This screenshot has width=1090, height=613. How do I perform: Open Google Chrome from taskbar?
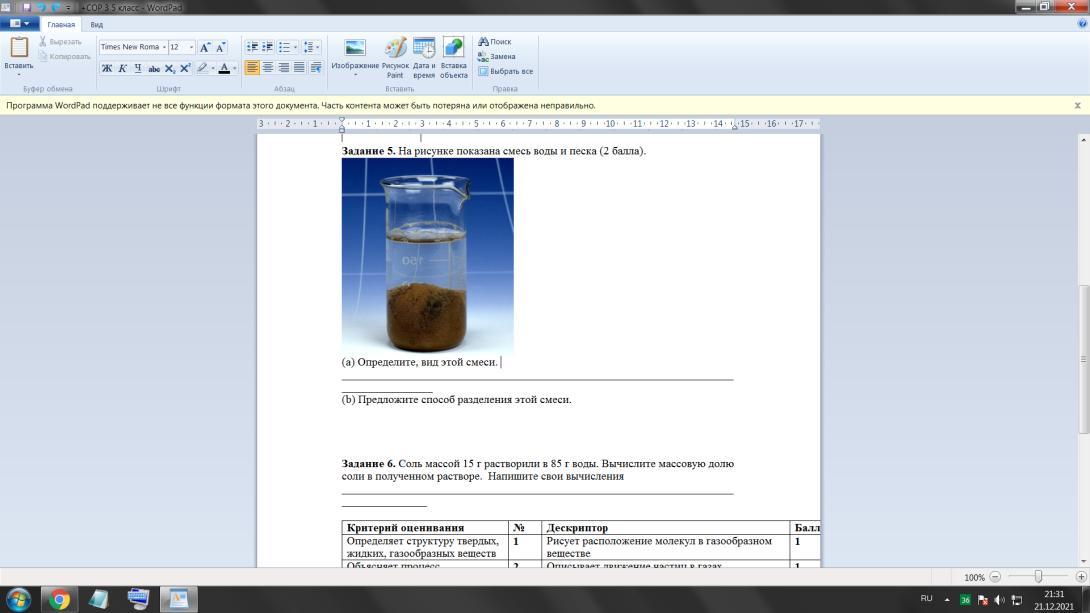coord(59,599)
